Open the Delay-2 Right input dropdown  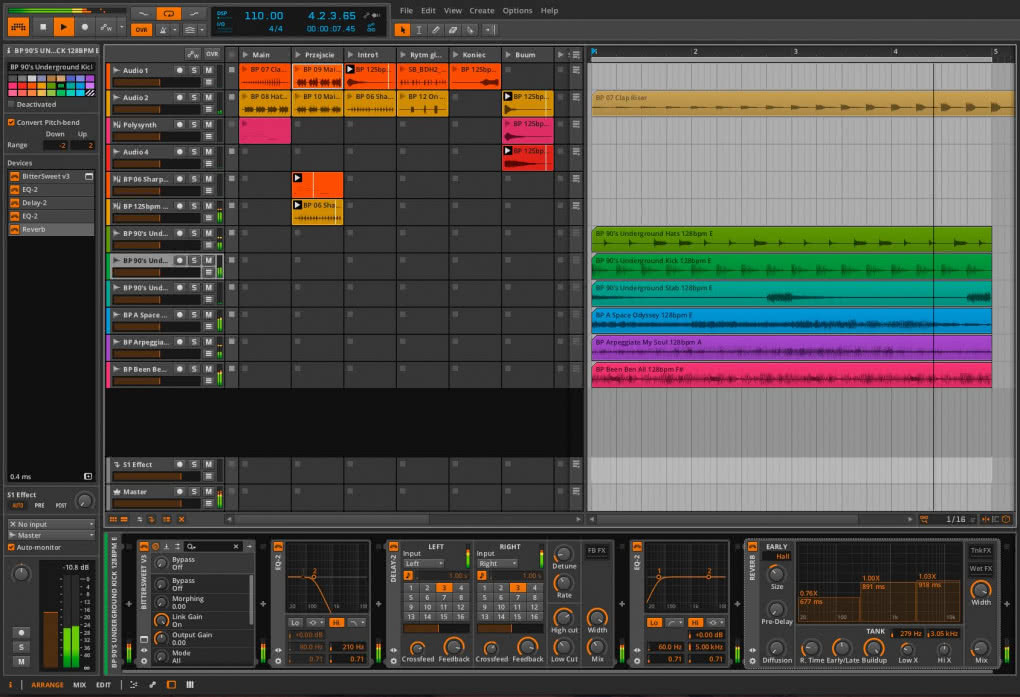[x=498, y=563]
